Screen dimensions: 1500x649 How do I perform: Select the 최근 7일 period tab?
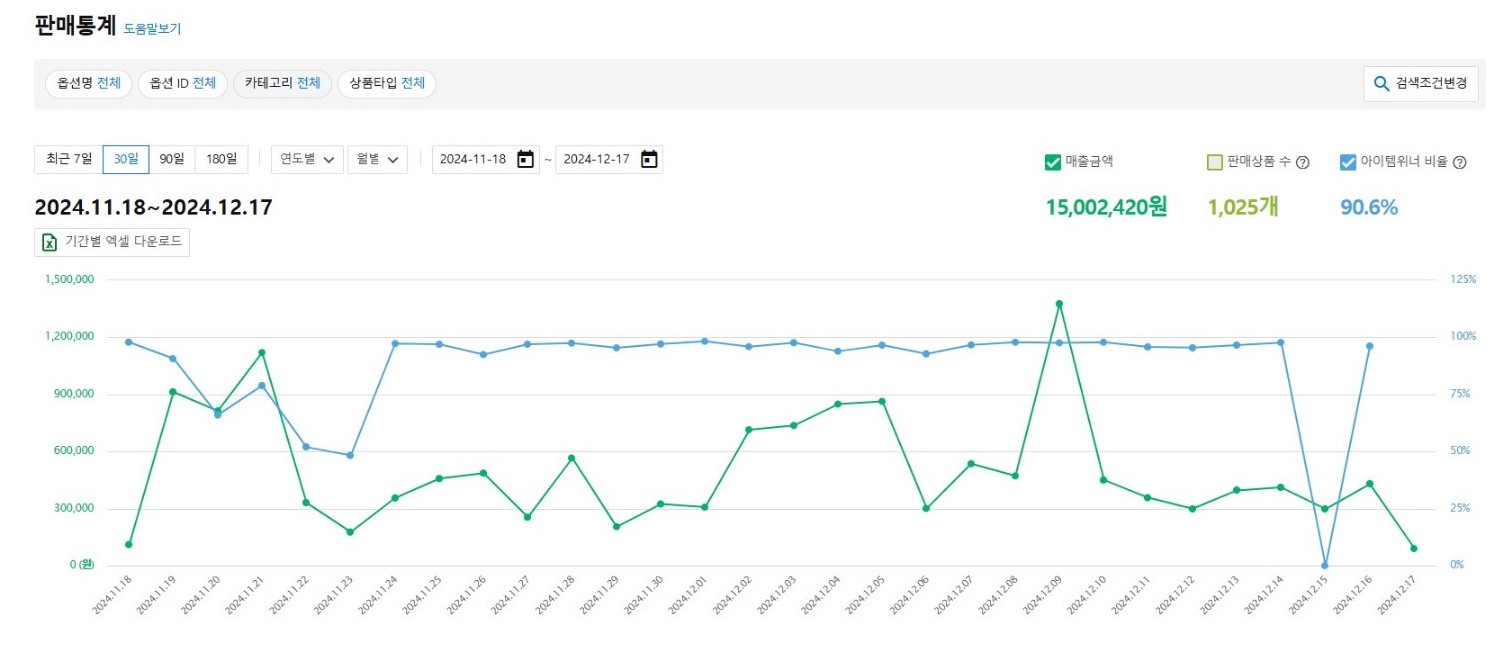point(69,159)
